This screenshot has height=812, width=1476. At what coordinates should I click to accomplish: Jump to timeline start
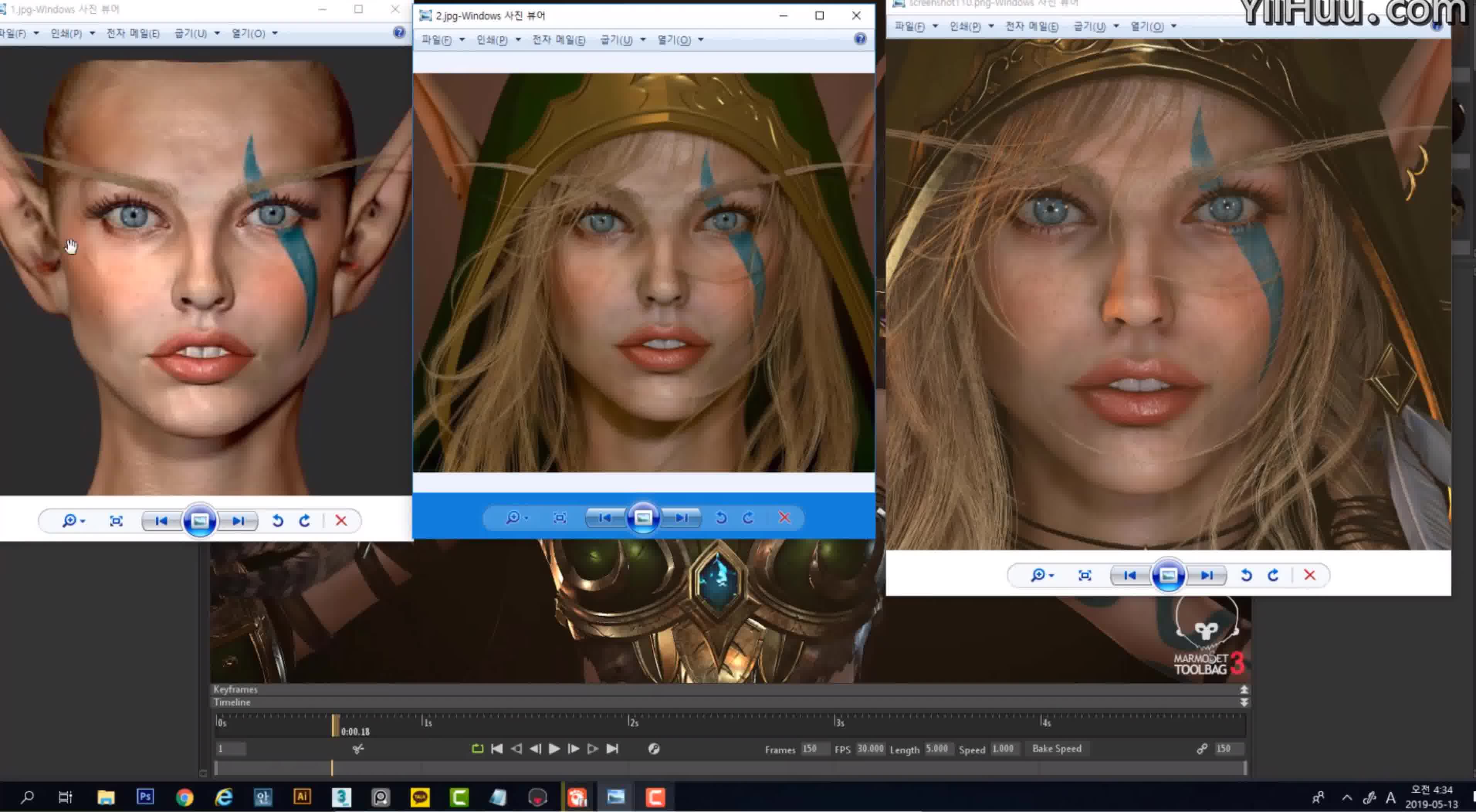(497, 748)
